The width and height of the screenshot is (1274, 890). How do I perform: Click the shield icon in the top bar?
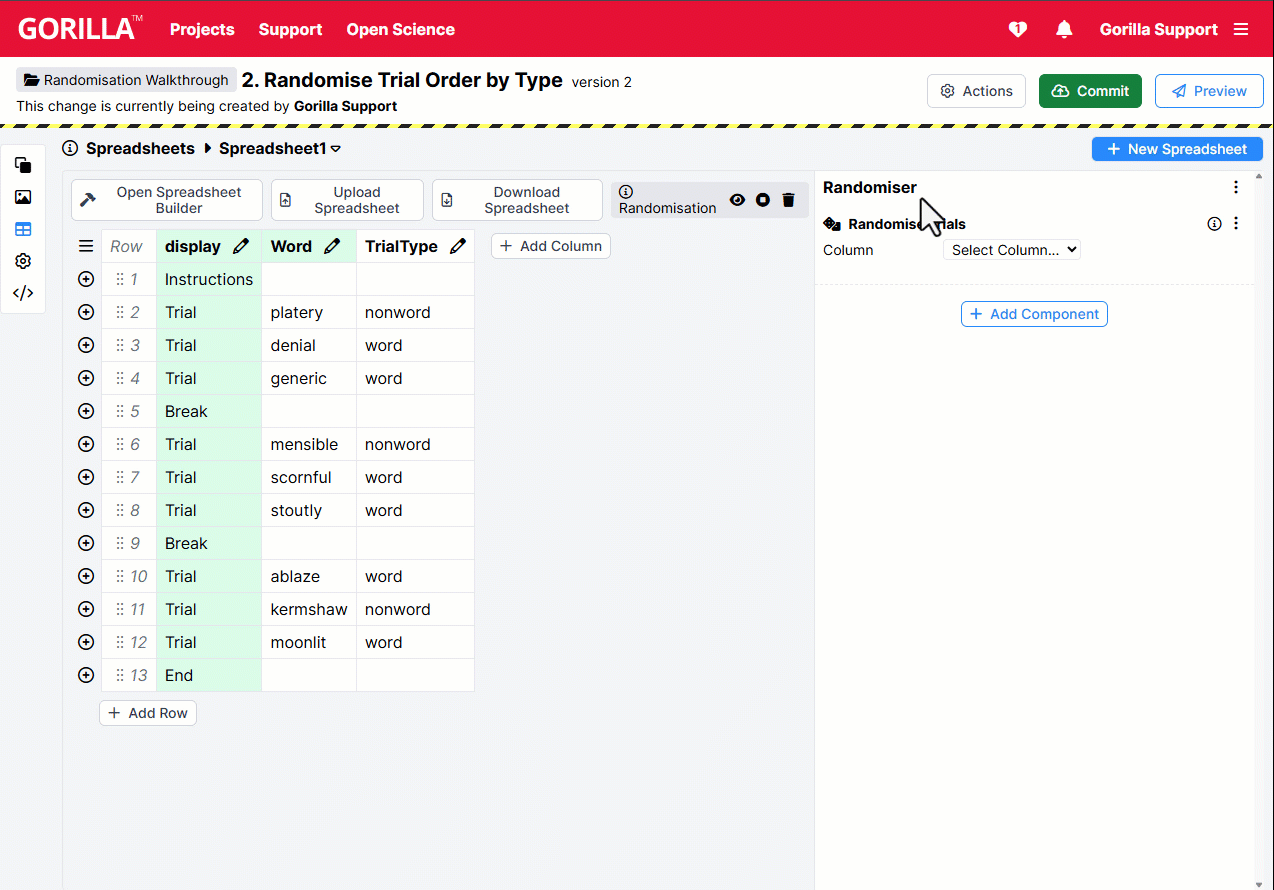(x=1017, y=29)
